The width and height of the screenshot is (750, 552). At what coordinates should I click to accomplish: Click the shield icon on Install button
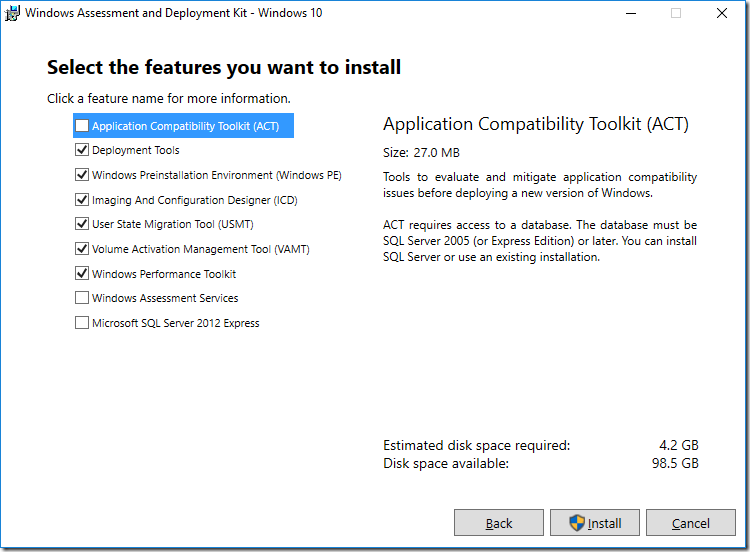click(x=577, y=523)
